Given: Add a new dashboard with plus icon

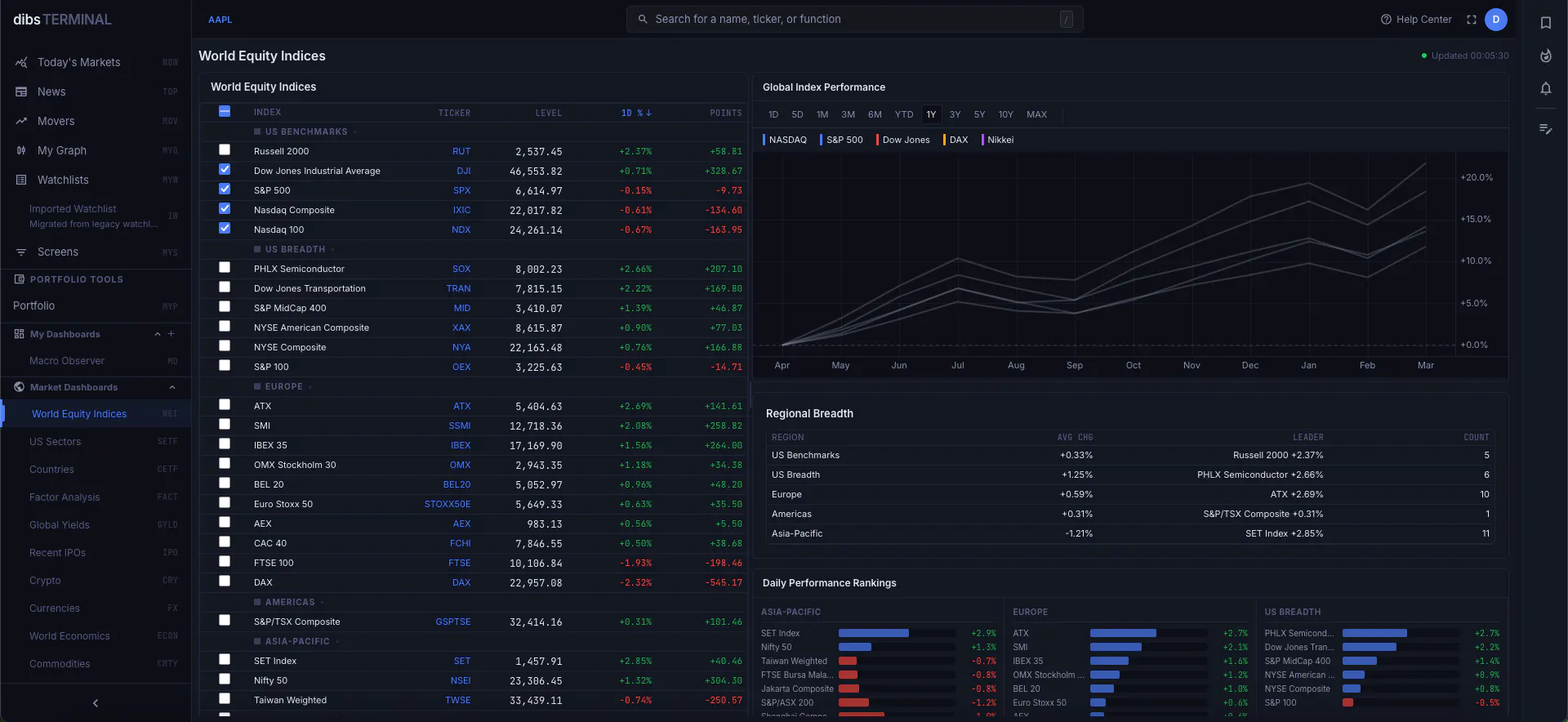Looking at the screenshot, I should point(171,333).
